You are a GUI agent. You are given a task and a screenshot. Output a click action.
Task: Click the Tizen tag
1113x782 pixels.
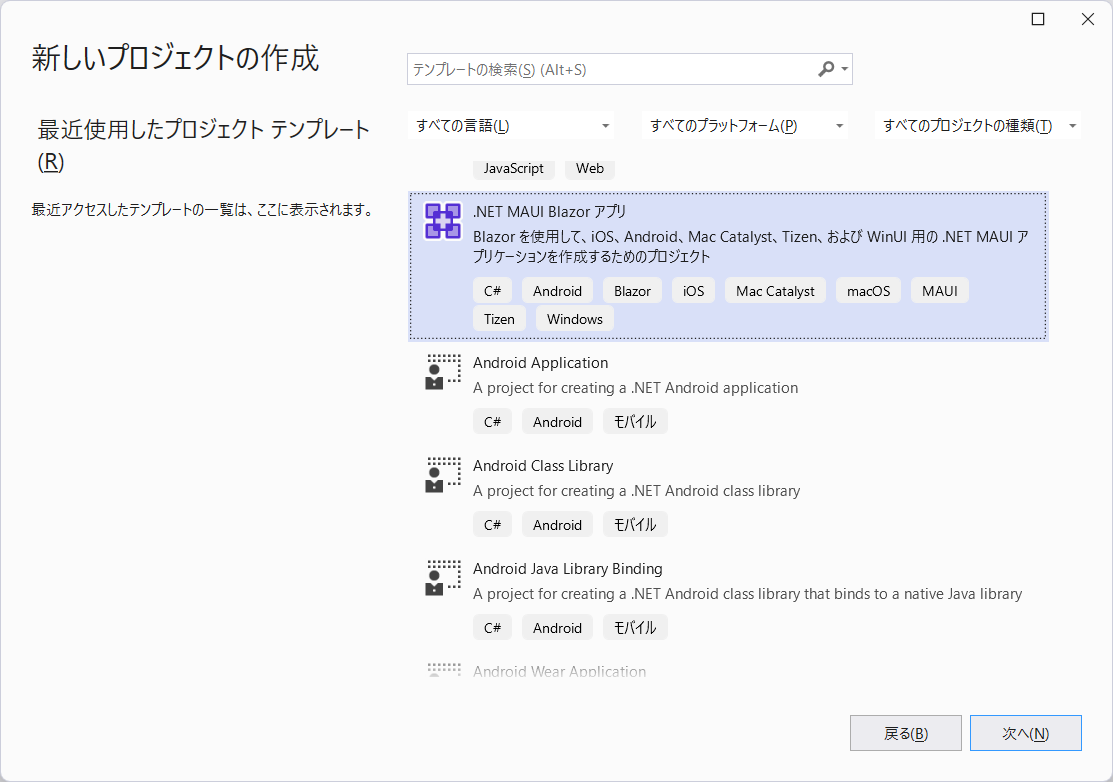(499, 319)
